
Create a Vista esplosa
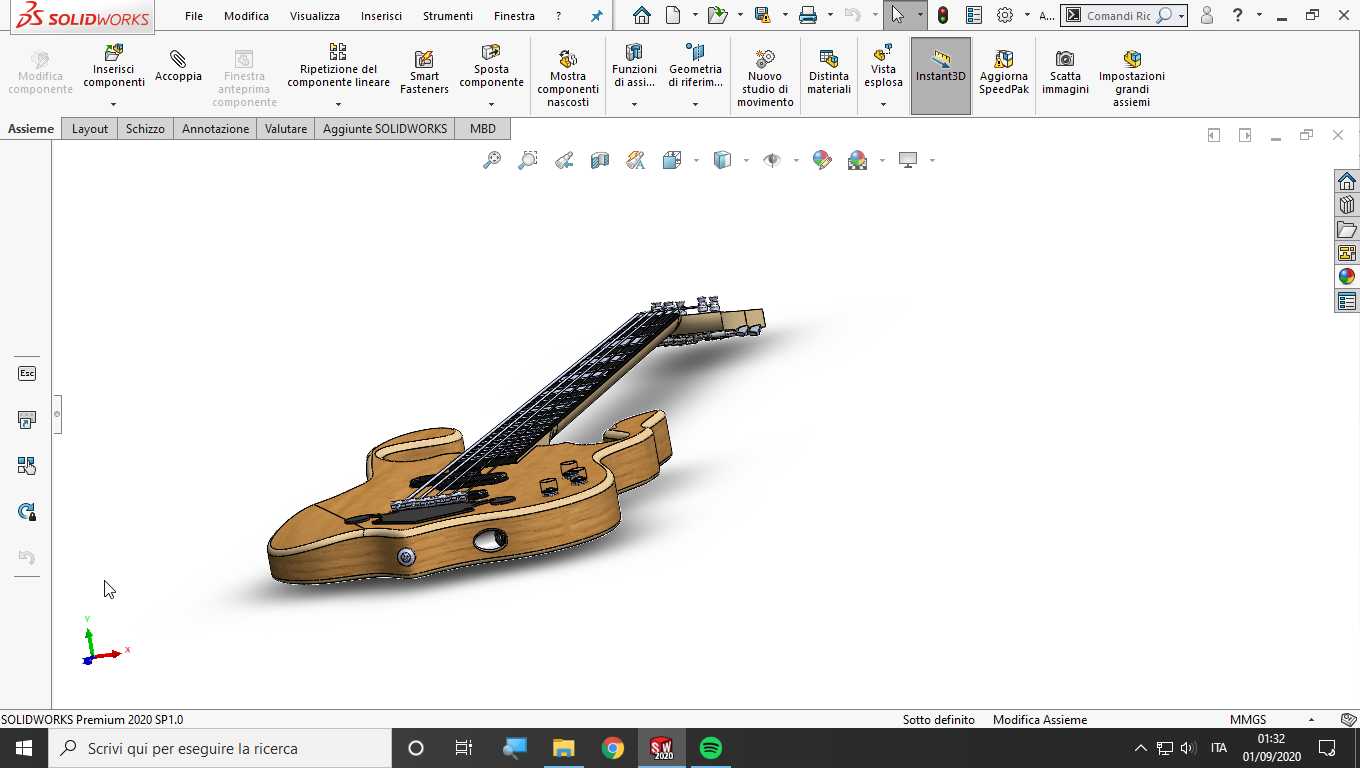(x=883, y=66)
